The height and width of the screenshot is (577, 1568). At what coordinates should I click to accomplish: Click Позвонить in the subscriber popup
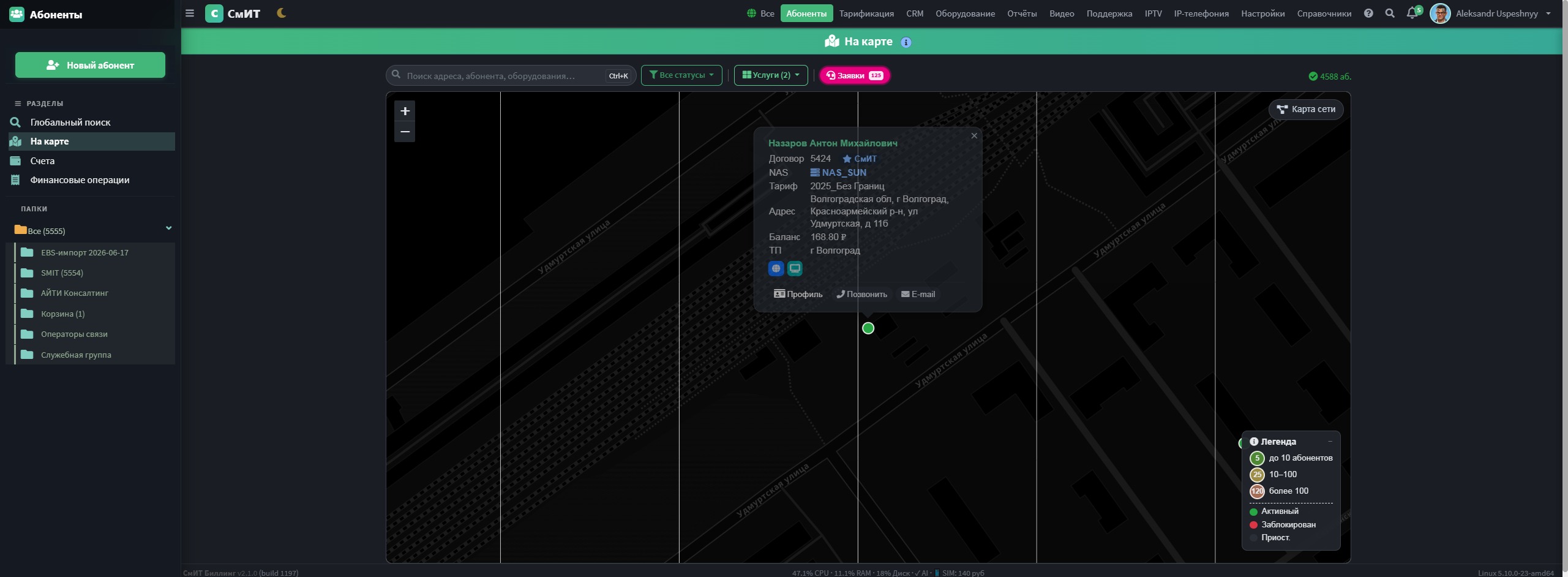[x=861, y=294]
